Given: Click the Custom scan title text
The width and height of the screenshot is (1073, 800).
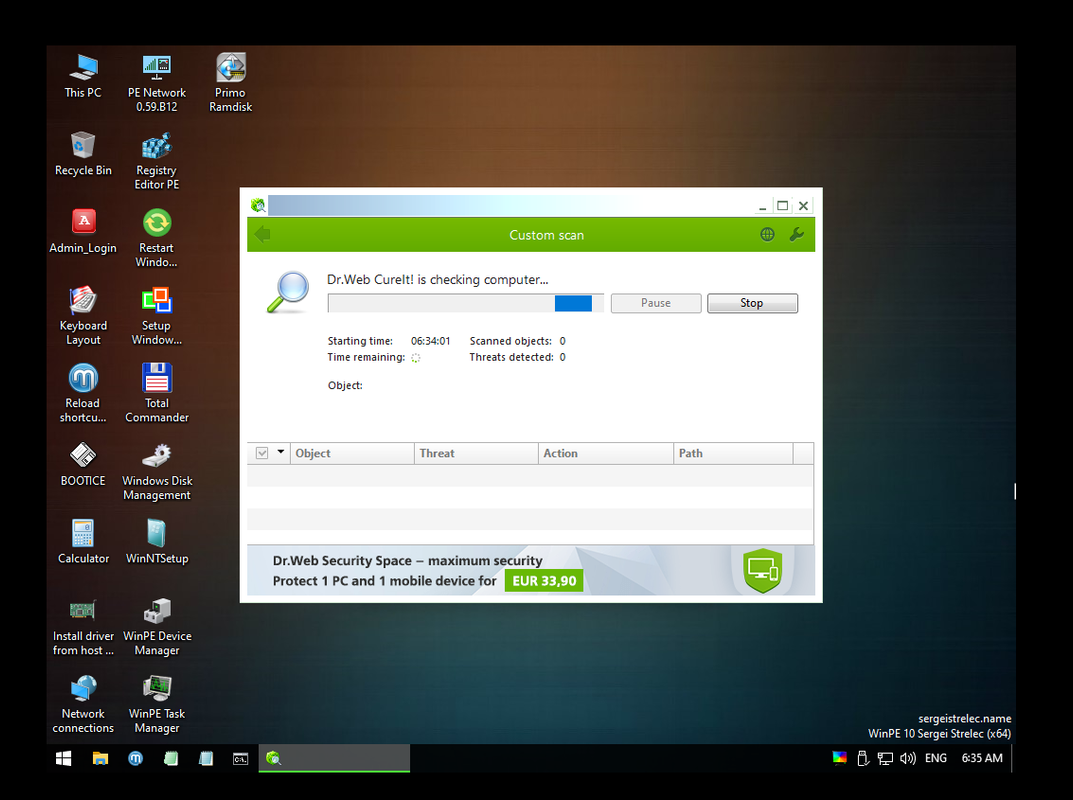Looking at the screenshot, I should click(x=546, y=235).
